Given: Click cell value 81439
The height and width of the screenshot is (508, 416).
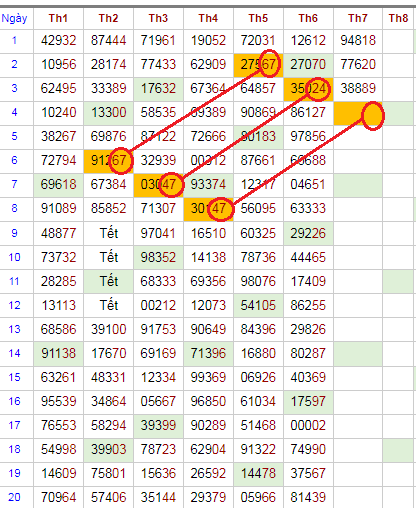Looking at the screenshot, I should click(x=308, y=497).
